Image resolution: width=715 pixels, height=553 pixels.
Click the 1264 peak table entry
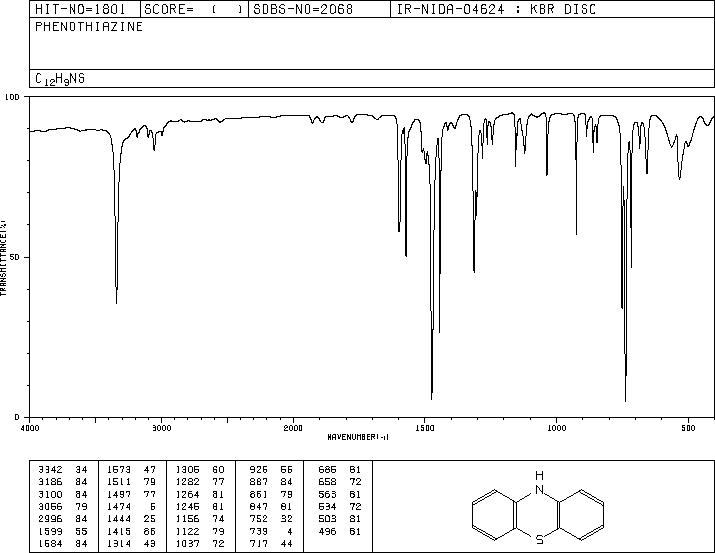(x=200, y=494)
